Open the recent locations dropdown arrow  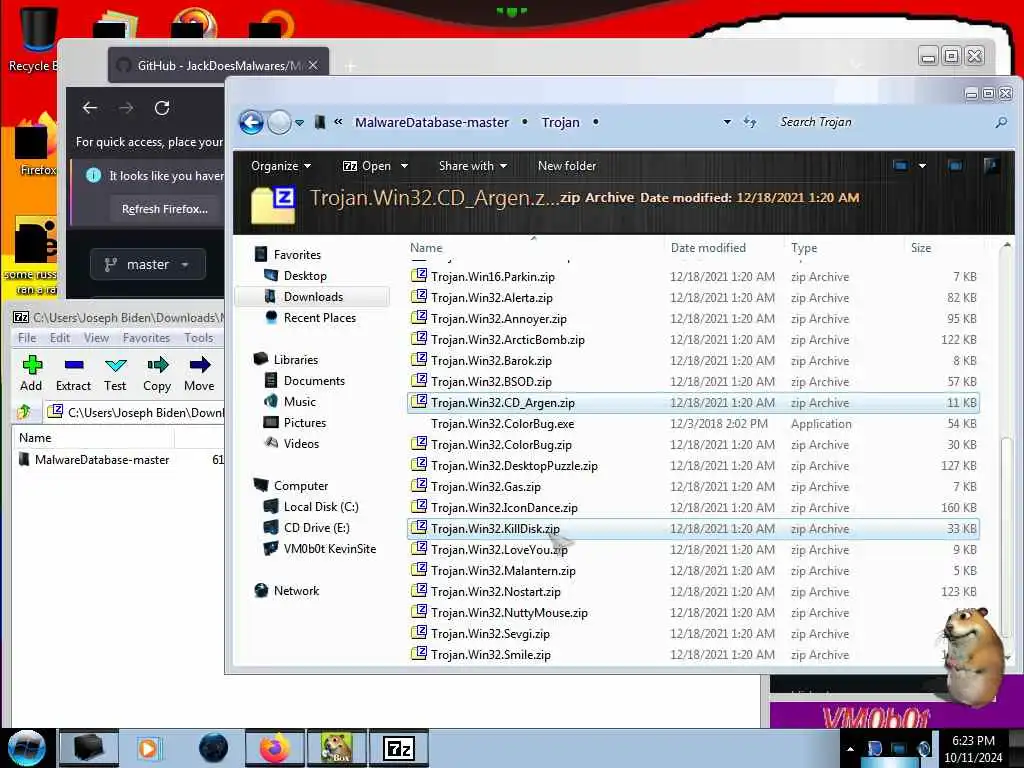(x=299, y=122)
